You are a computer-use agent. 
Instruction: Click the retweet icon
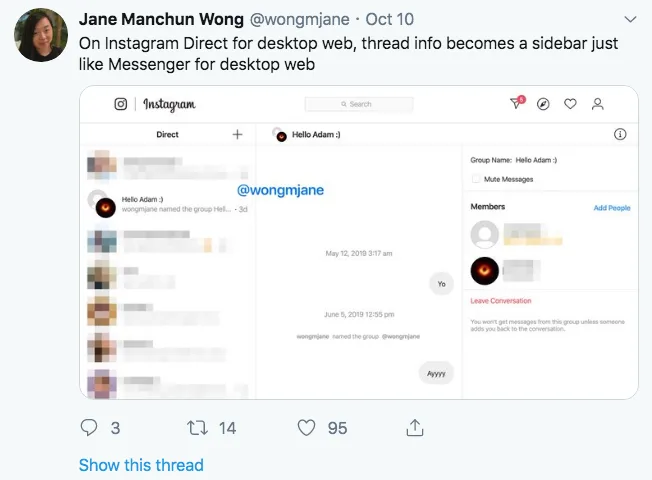(197, 427)
